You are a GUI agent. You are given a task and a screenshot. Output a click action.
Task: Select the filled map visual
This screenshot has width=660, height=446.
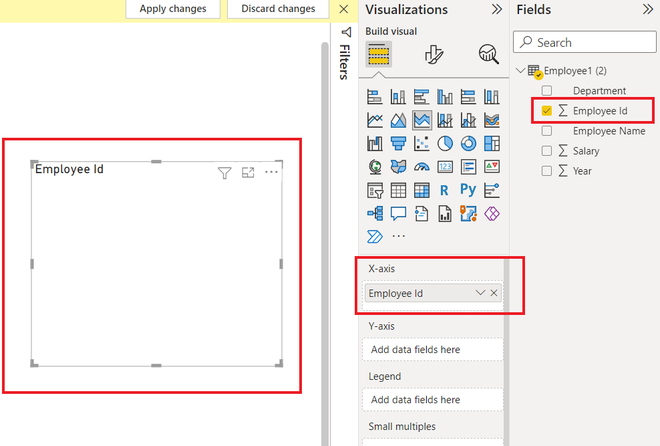(x=398, y=167)
